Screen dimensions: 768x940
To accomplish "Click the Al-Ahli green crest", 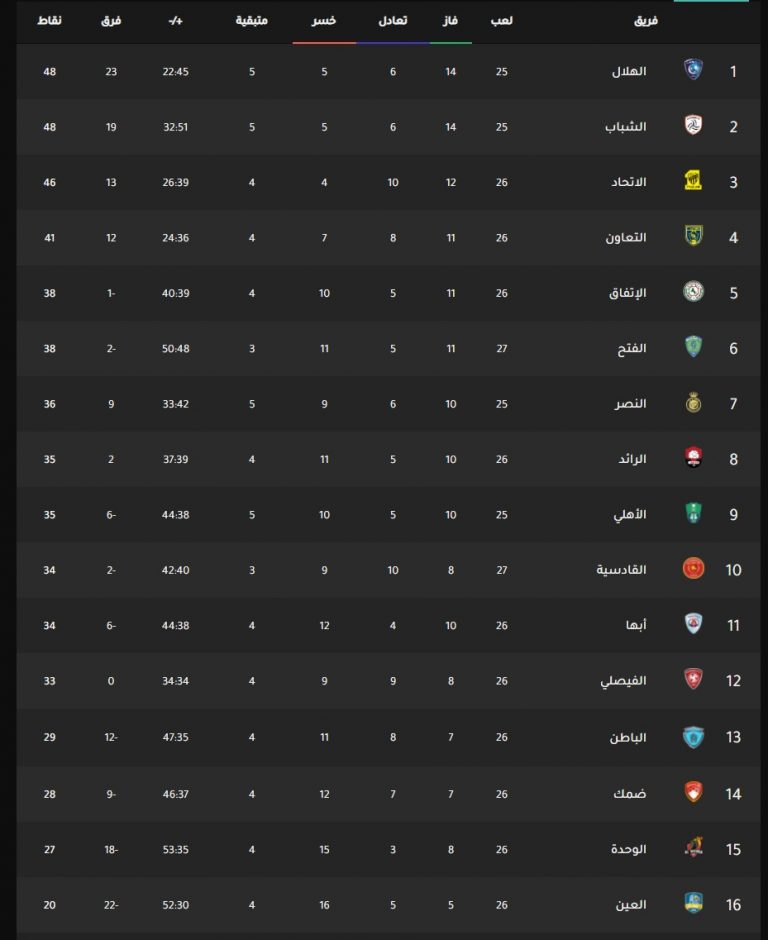I will click(x=694, y=513).
